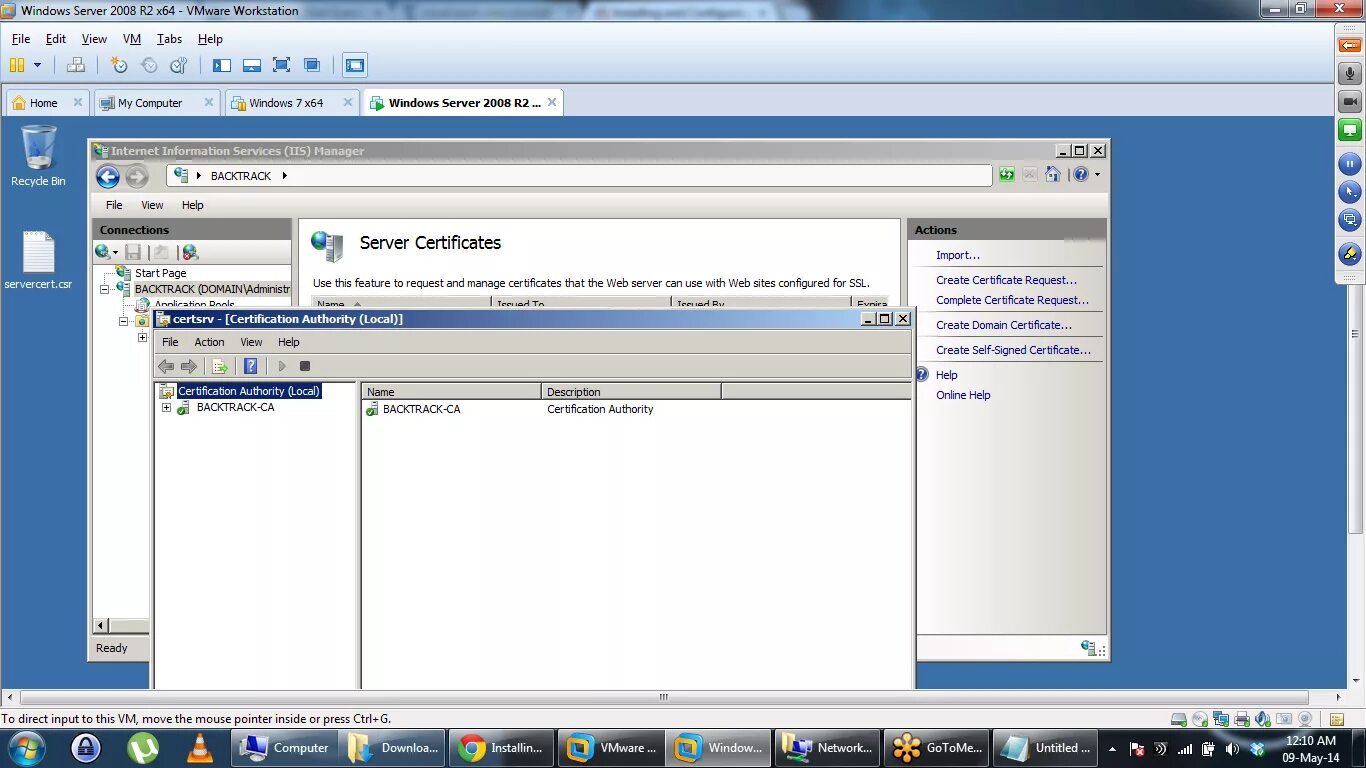
Task: Click the VMware network topology toolbar icon
Action: (x=76, y=65)
